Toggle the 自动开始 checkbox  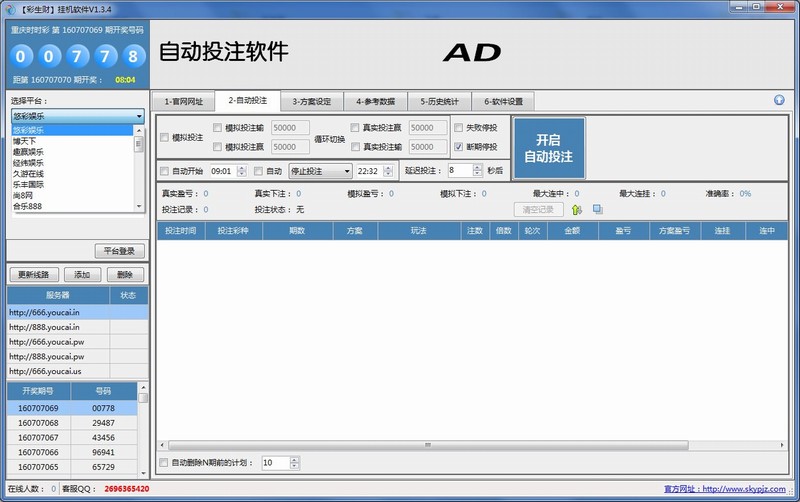[165, 171]
